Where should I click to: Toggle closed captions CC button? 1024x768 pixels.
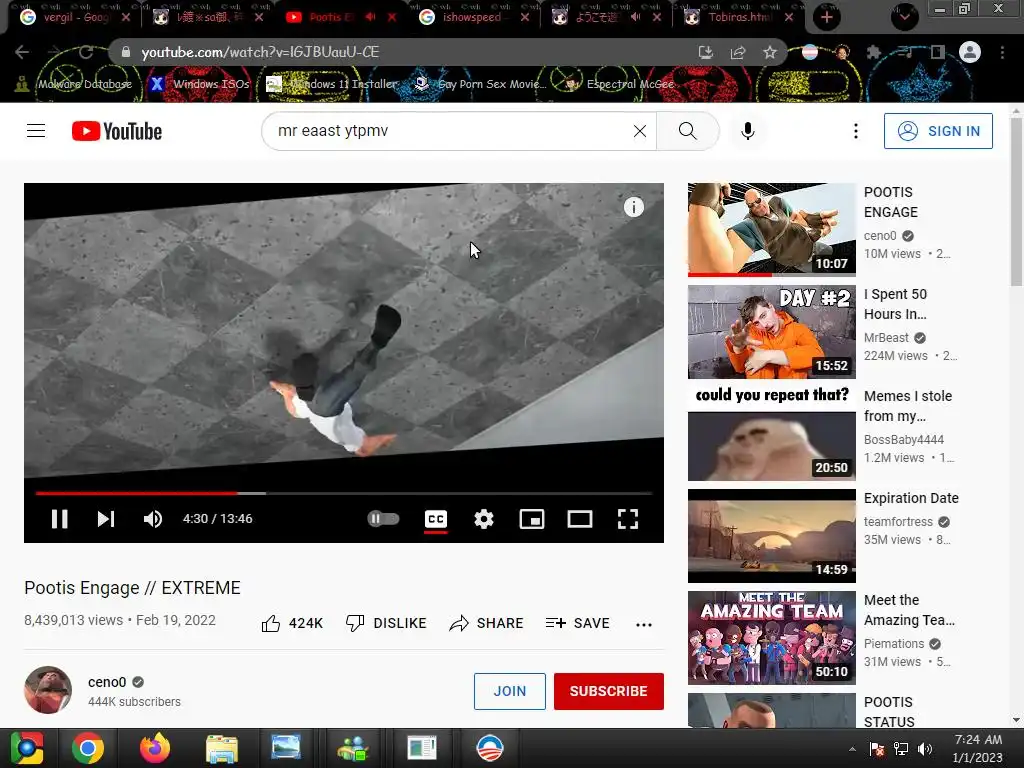(436, 519)
